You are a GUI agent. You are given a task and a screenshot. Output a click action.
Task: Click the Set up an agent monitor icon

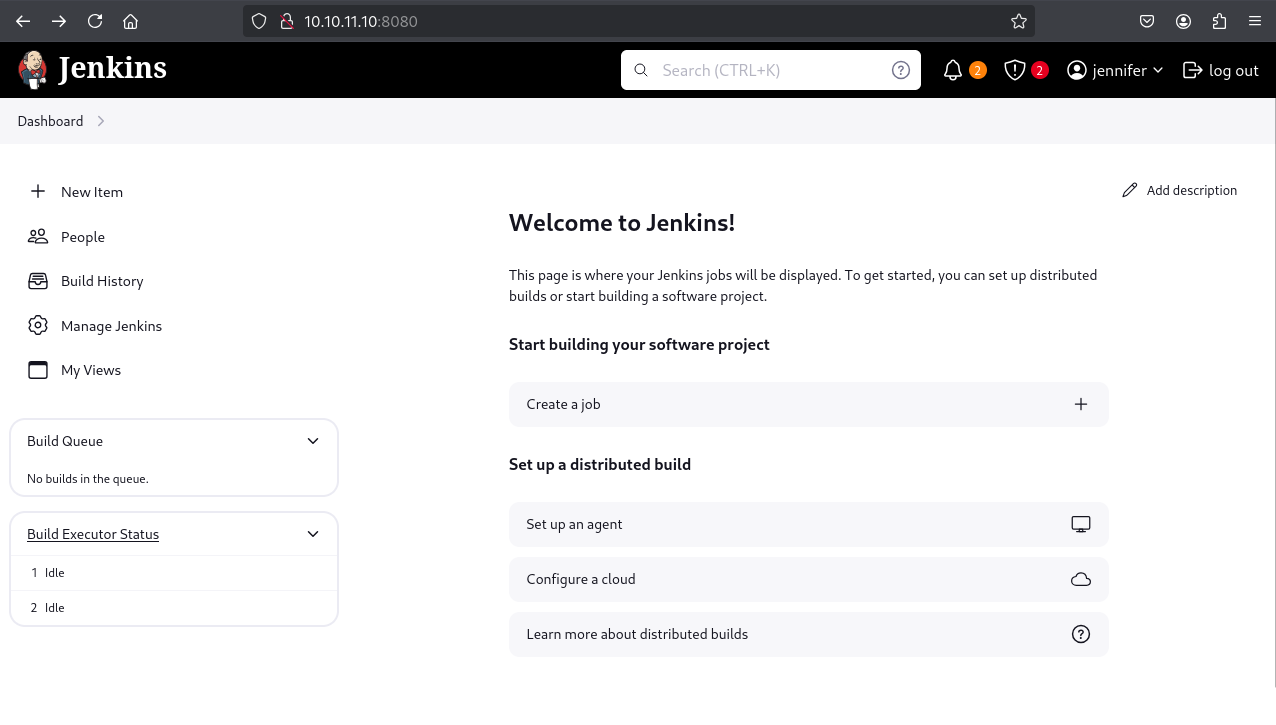click(x=1080, y=524)
